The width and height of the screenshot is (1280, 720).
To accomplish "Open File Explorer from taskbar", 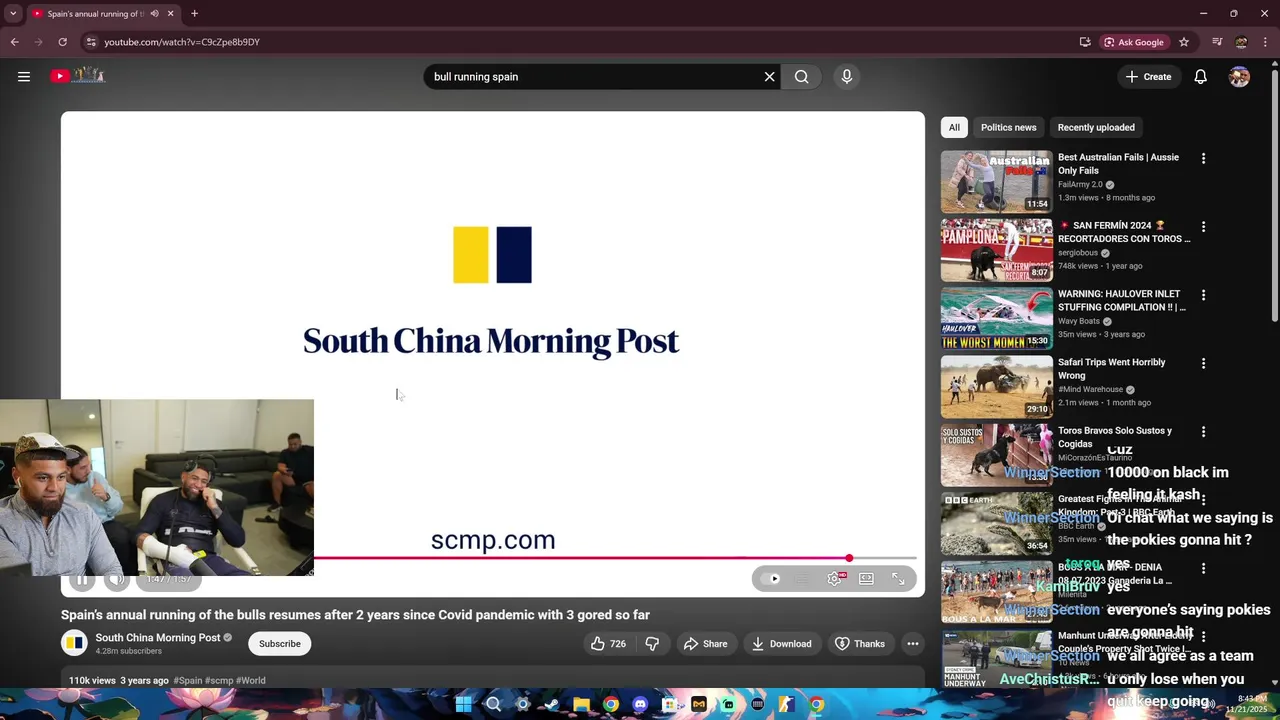I will pos(581,704).
